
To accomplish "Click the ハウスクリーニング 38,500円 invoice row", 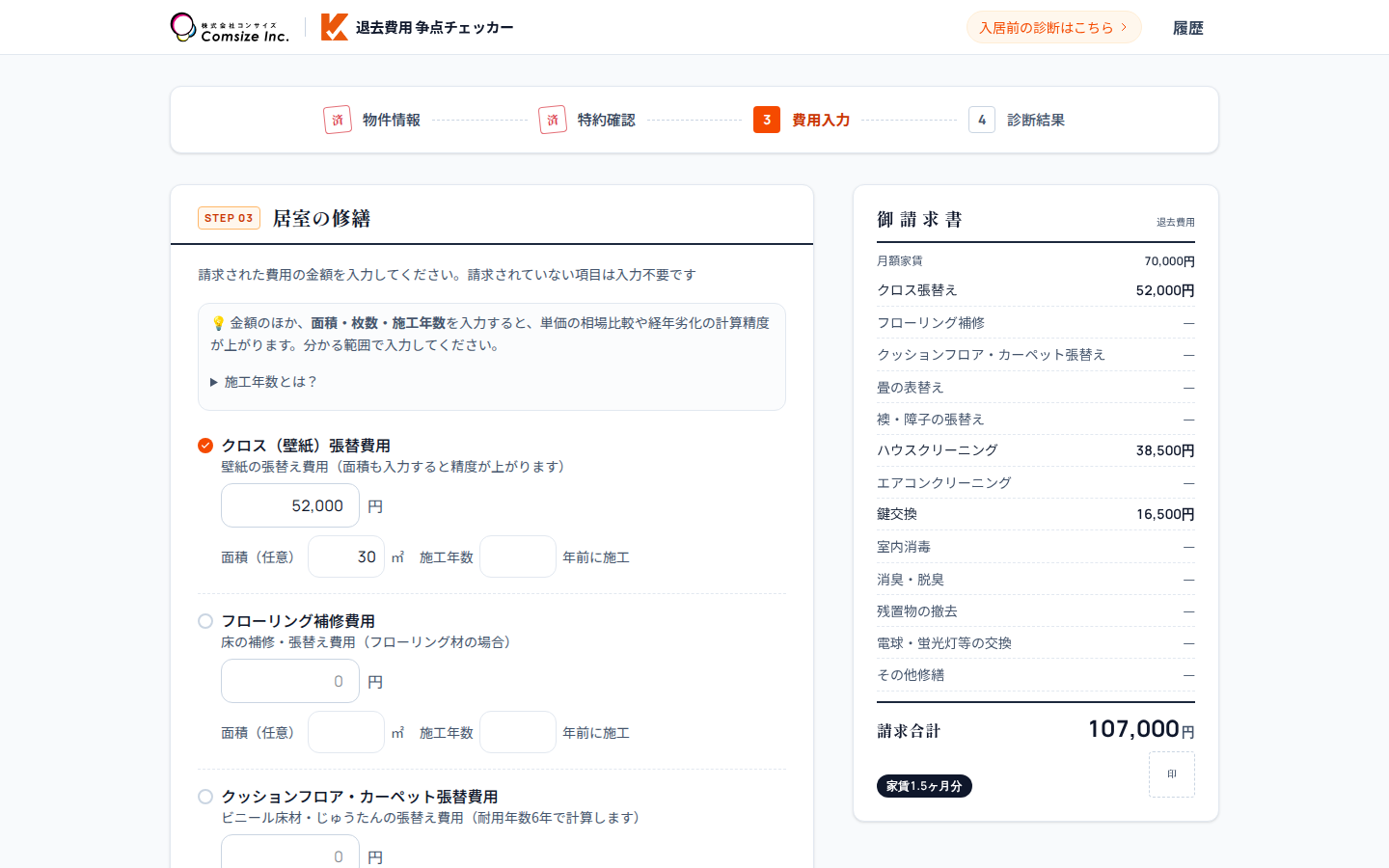I will coord(1036,450).
